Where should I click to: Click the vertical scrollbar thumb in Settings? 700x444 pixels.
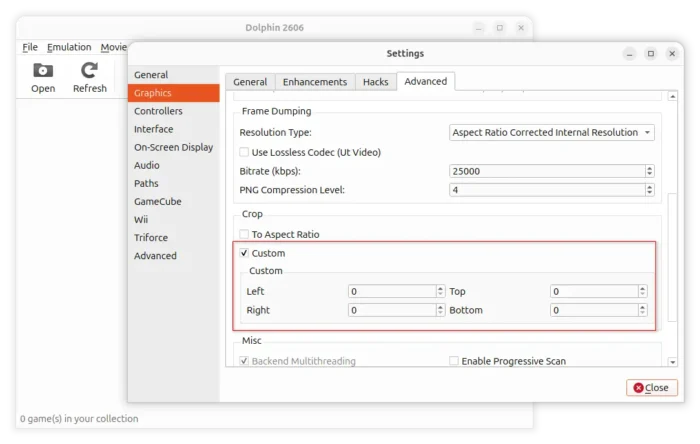pyautogui.click(x=672, y=257)
